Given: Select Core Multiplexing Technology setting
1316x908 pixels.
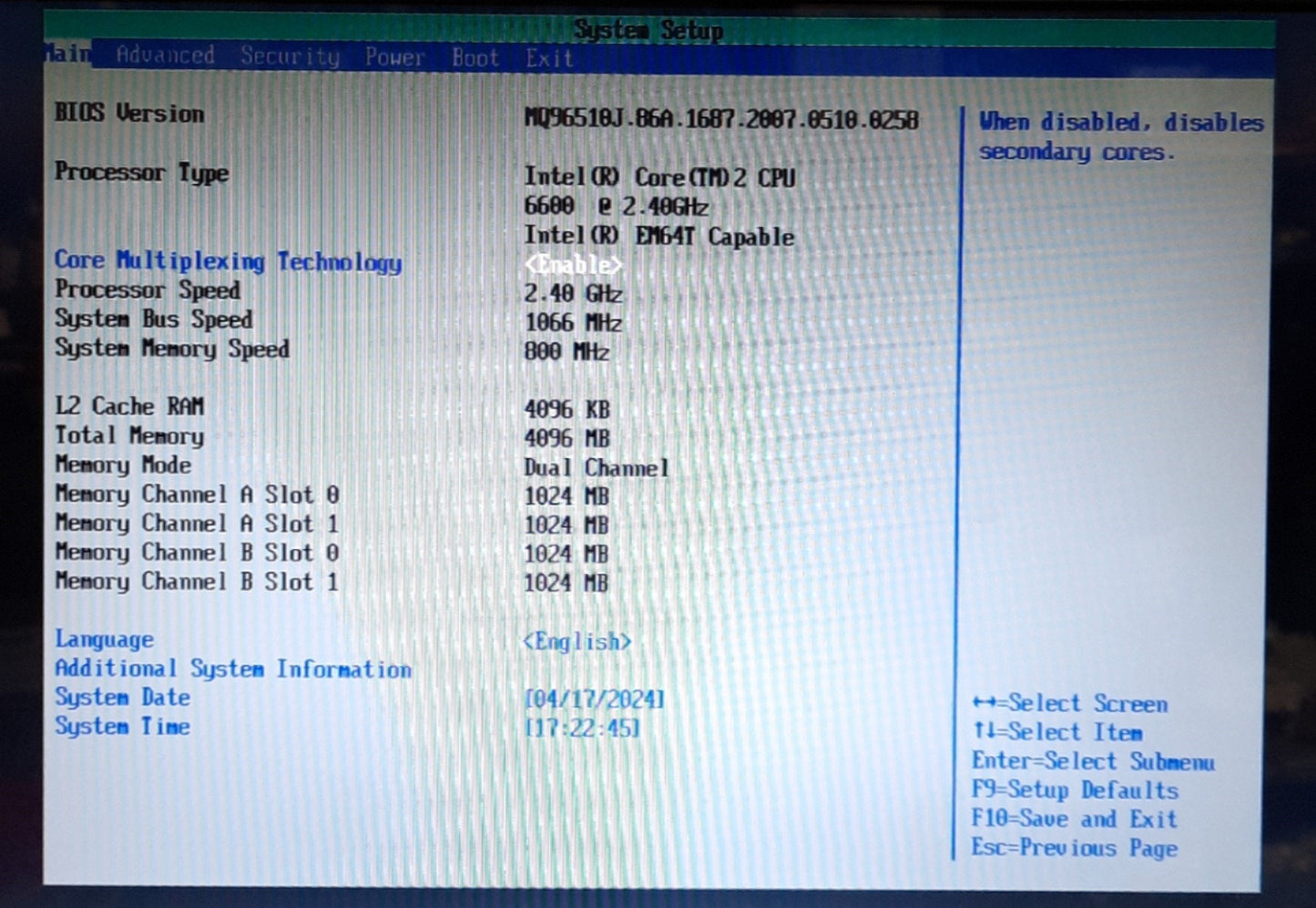Looking at the screenshot, I should tap(228, 261).
